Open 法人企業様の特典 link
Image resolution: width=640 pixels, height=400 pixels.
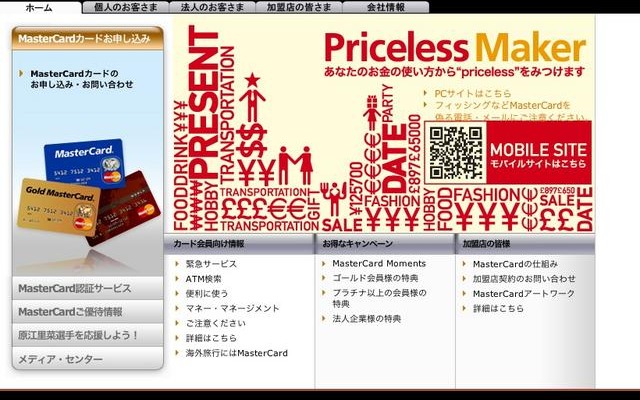367,319
